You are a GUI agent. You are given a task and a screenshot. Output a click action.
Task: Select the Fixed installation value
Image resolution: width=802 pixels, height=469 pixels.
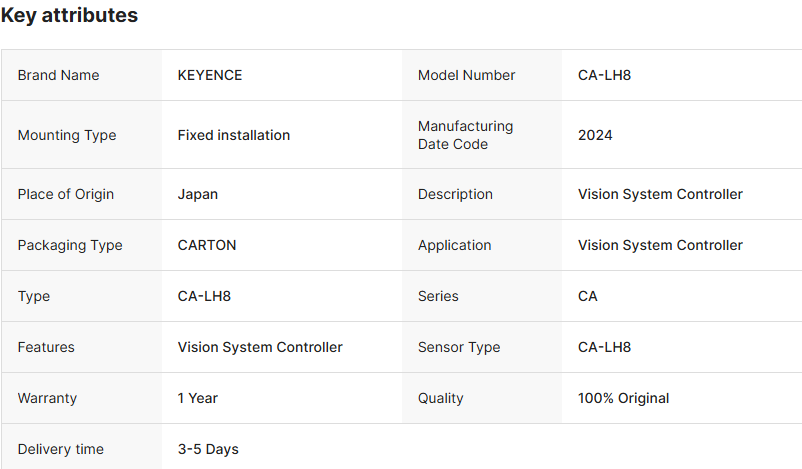[x=234, y=135]
